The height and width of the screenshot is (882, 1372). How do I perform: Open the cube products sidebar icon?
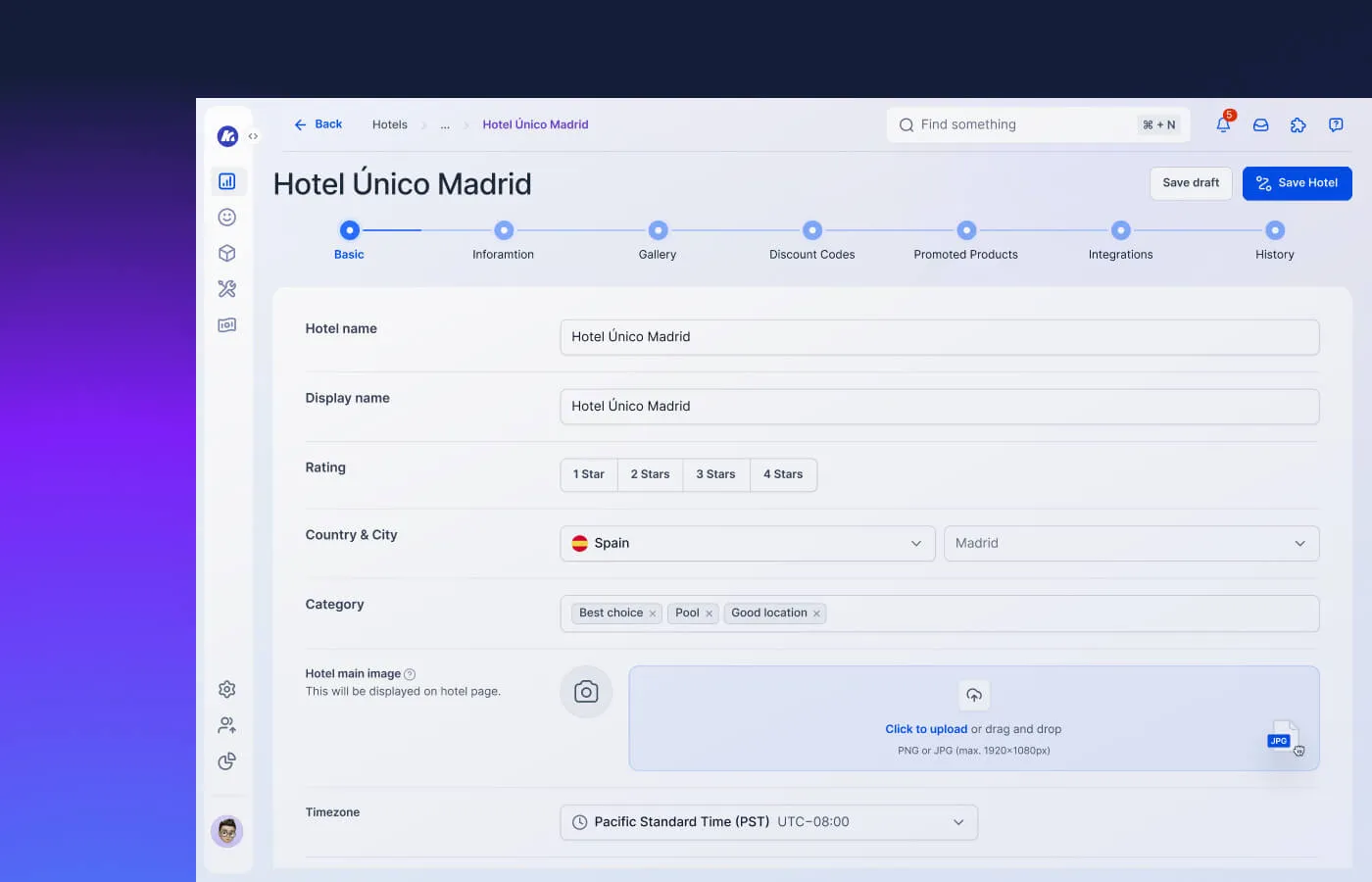(227, 253)
